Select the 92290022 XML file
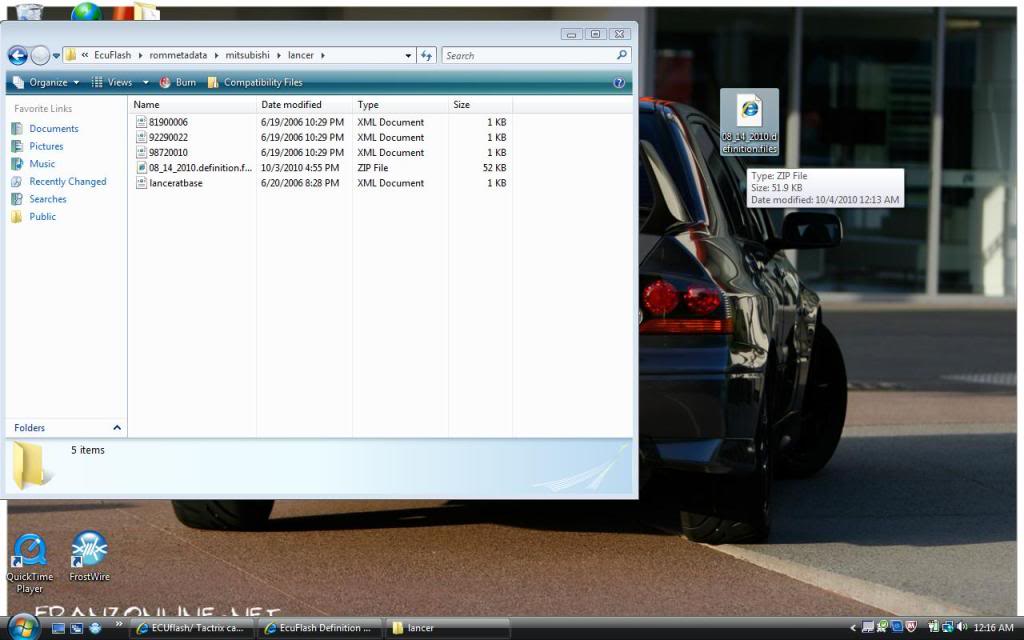This screenshot has height=640, width=1024. [x=162, y=137]
